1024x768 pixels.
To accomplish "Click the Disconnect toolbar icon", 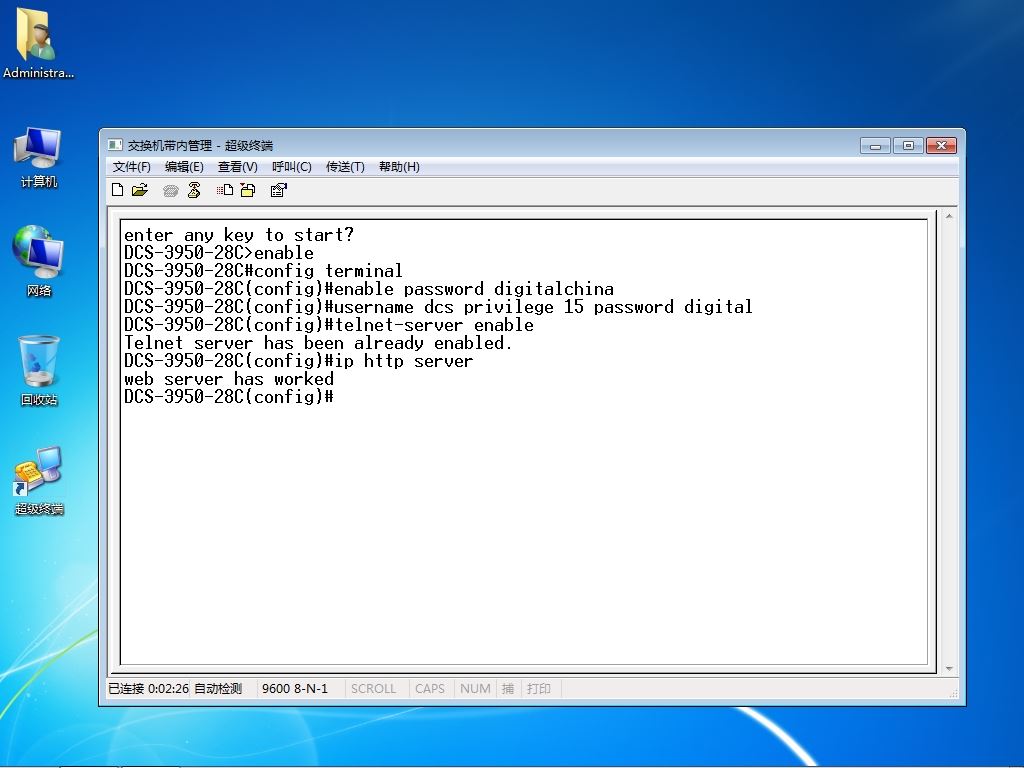I will point(194,190).
